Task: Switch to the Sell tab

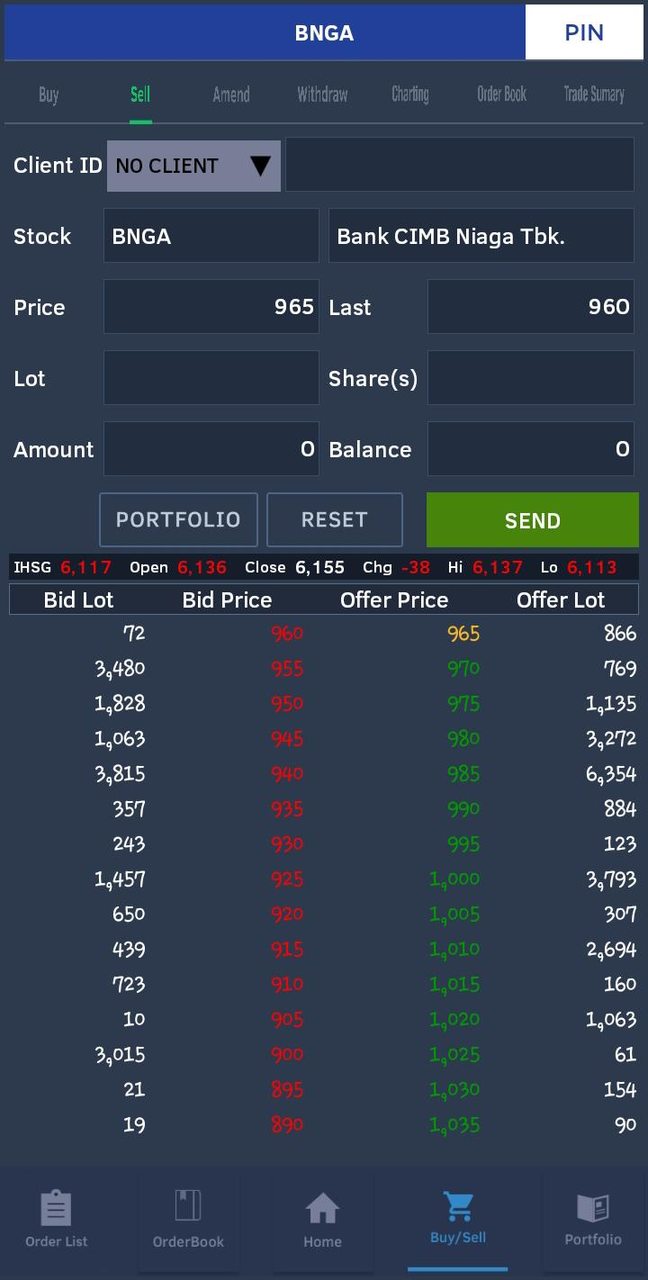Action: point(140,94)
